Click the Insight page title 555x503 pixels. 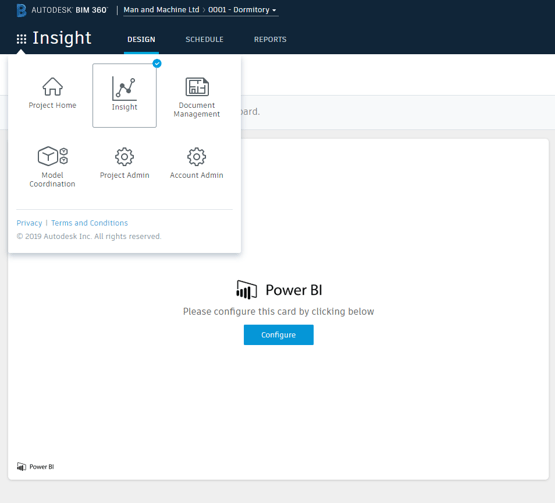pyautogui.click(x=62, y=38)
